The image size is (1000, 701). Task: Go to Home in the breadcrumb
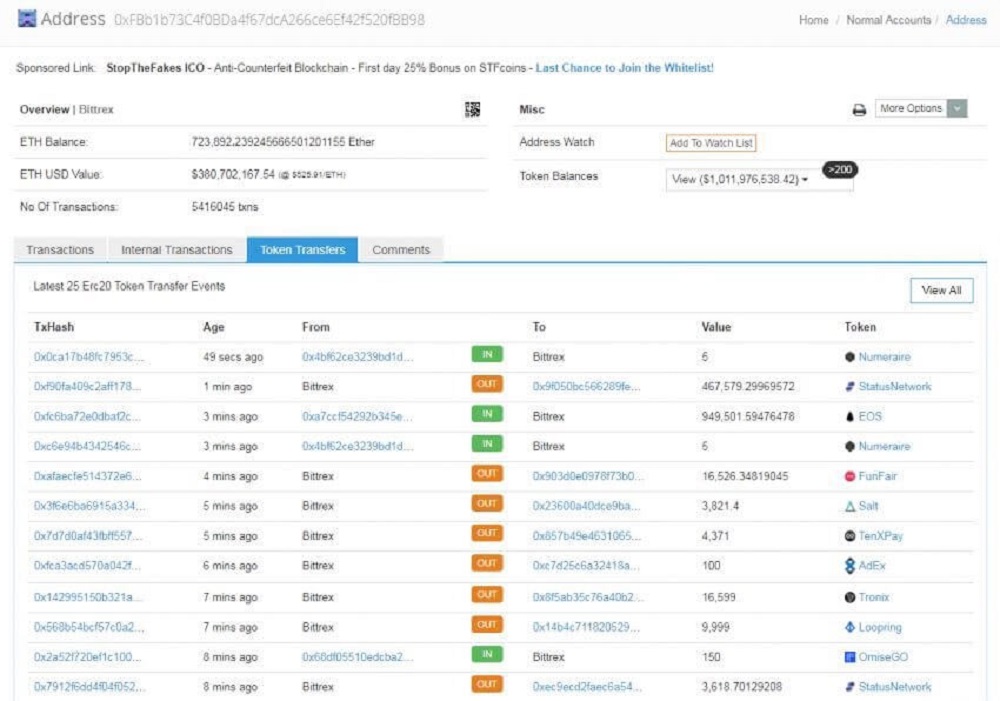tap(814, 20)
